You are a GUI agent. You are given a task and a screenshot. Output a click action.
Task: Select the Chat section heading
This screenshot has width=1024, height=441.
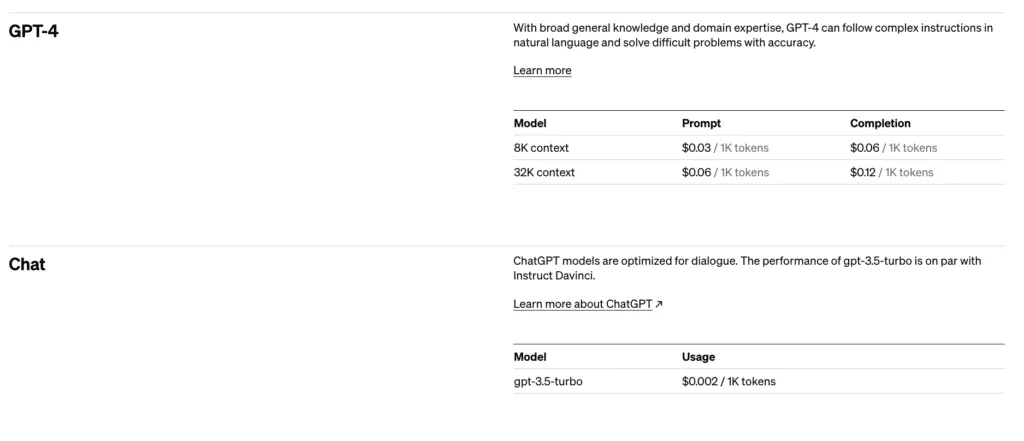coord(27,265)
